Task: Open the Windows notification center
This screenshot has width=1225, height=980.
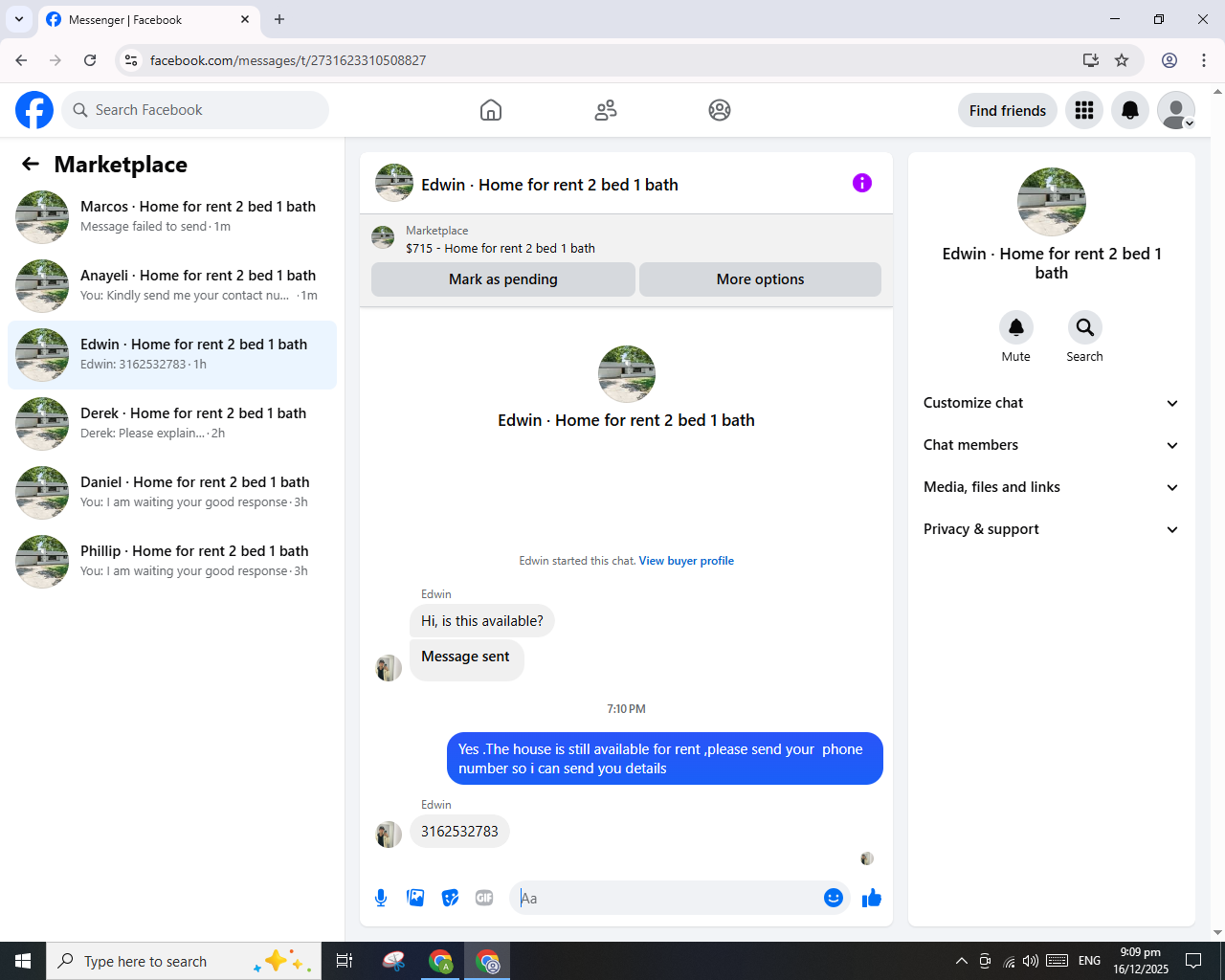Action: click(x=1193, y=961)
